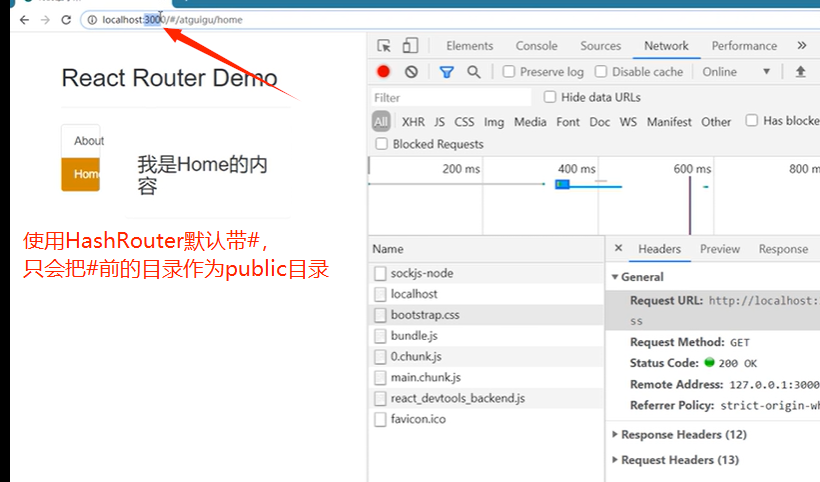Switch to the Network tab
Viewport: 820px width, 482px height.
click(666, 46)
